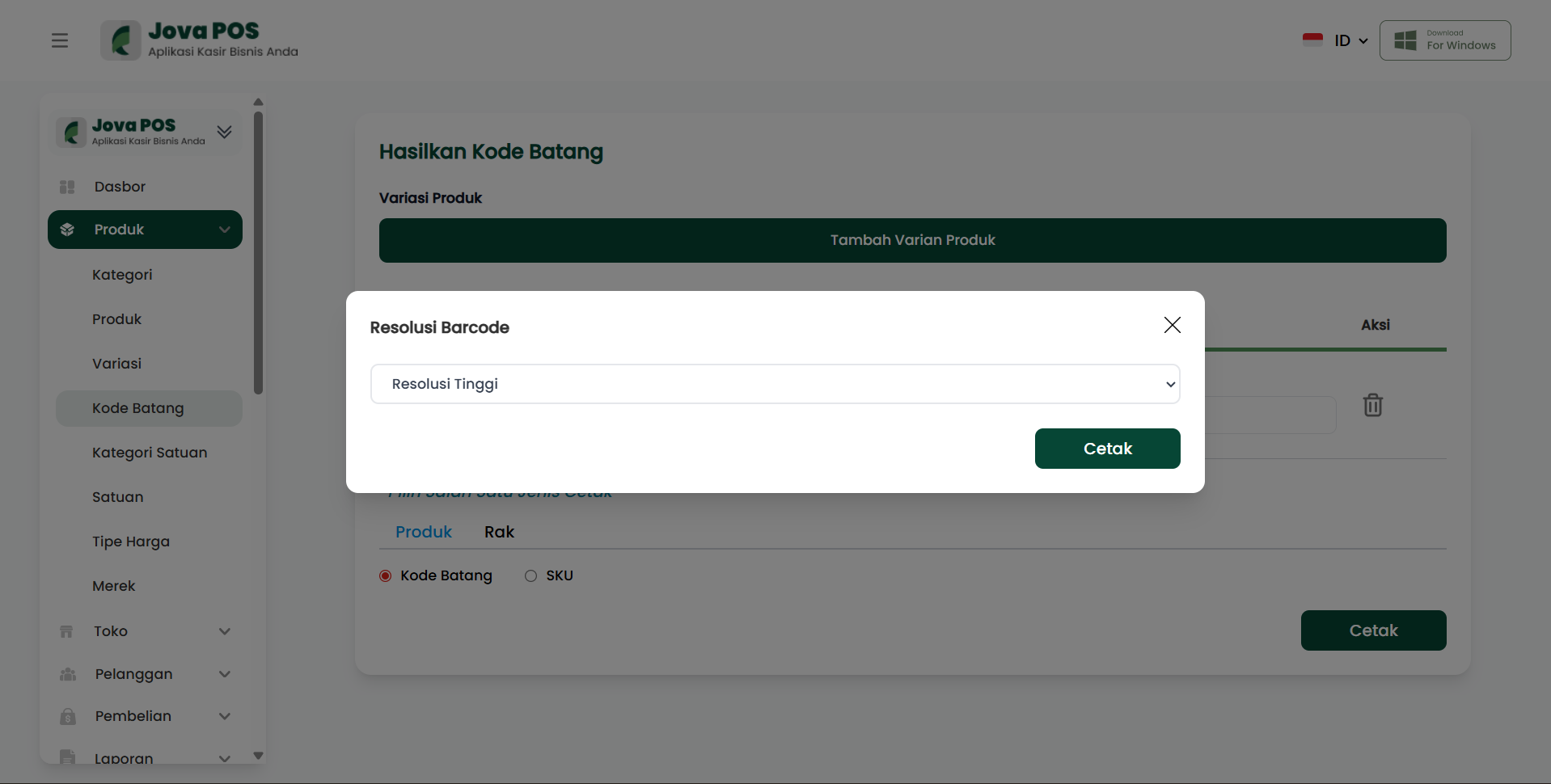
Task: Click the Pembelian purchase icon
Action: point(68,716)
